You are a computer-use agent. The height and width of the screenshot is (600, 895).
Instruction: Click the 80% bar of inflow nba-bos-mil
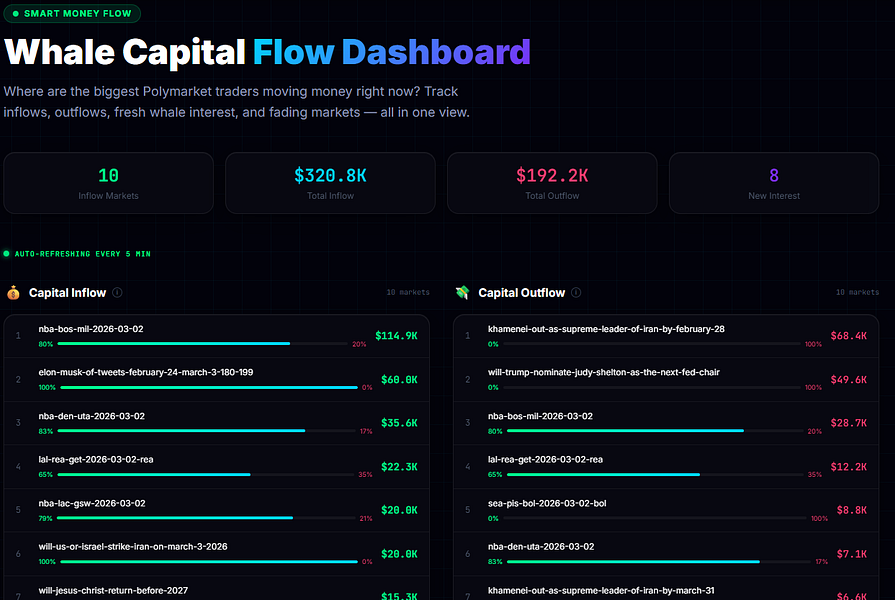point(203,344)
